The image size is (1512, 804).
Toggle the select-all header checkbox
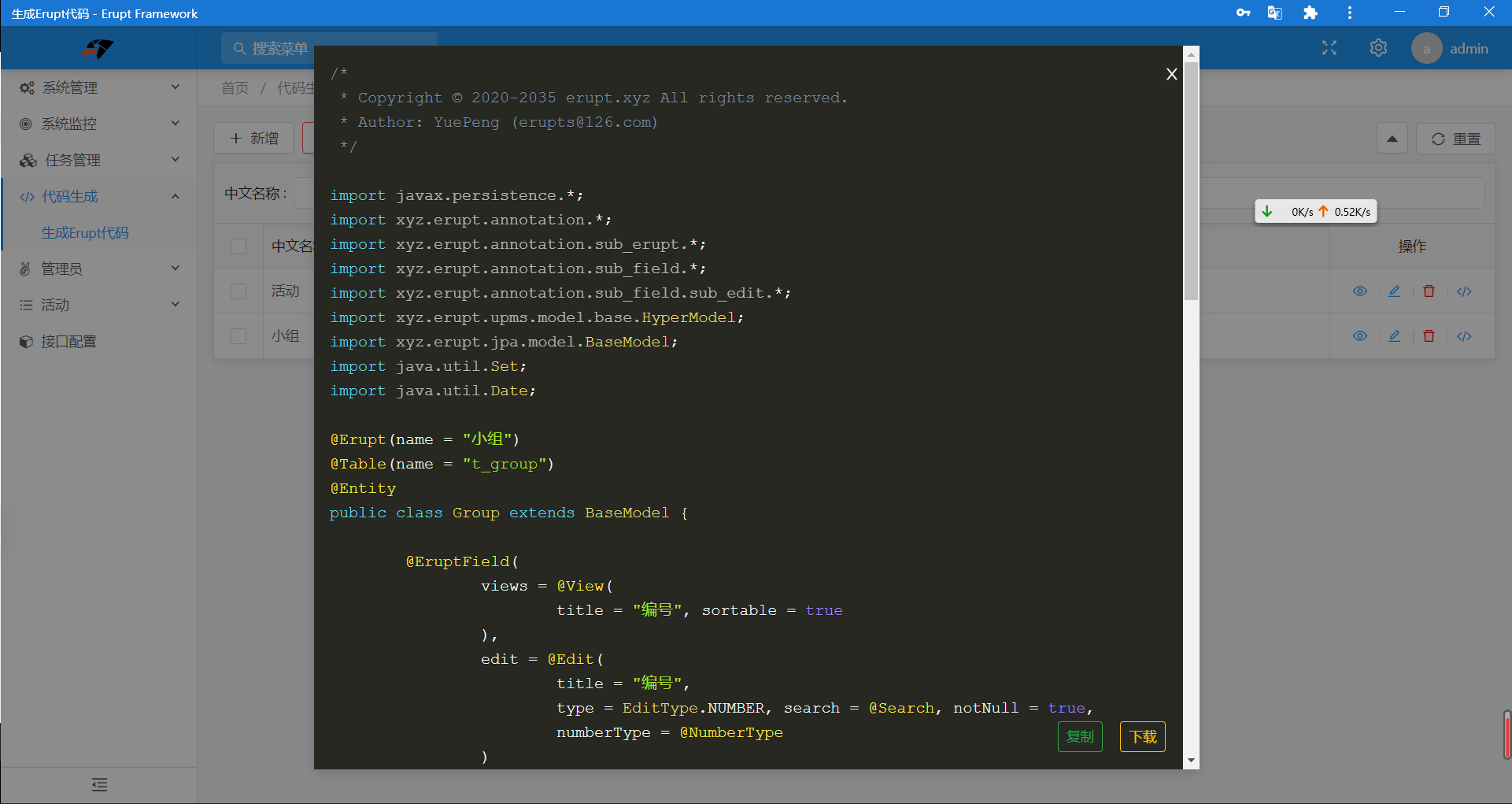238,246
